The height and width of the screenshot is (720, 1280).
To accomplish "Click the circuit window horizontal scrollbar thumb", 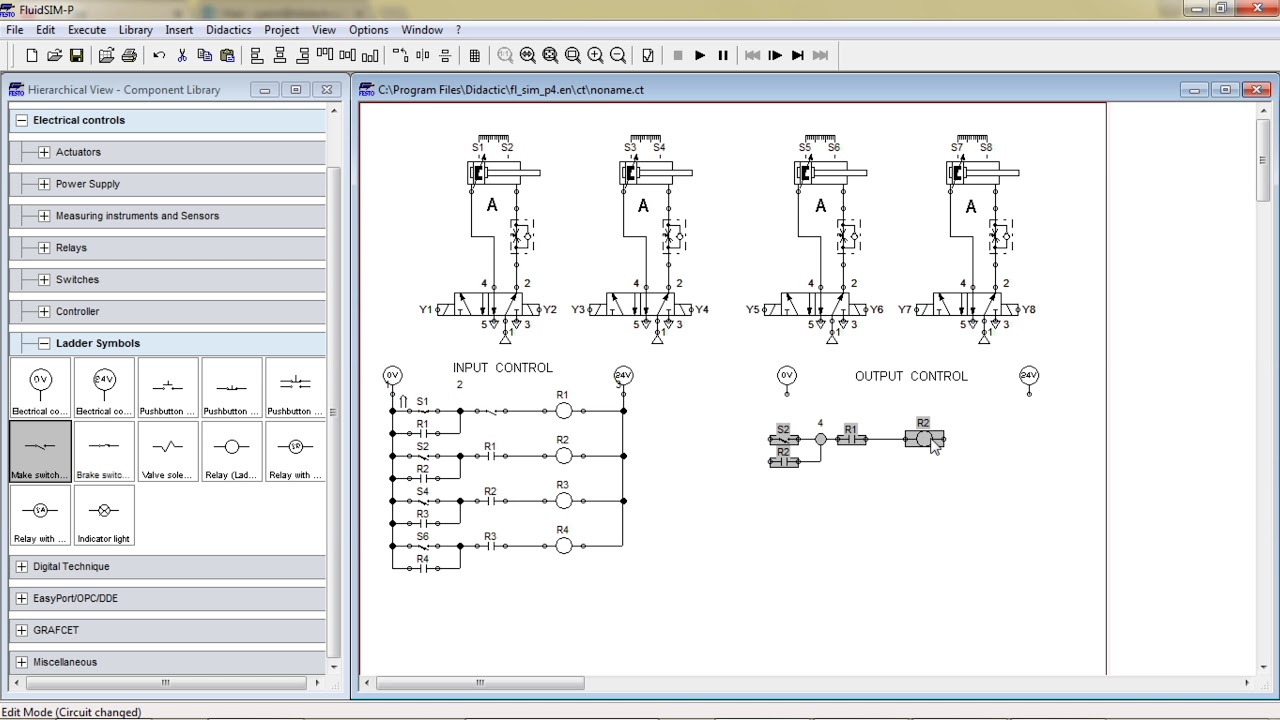I will click(x=480, y=683).
